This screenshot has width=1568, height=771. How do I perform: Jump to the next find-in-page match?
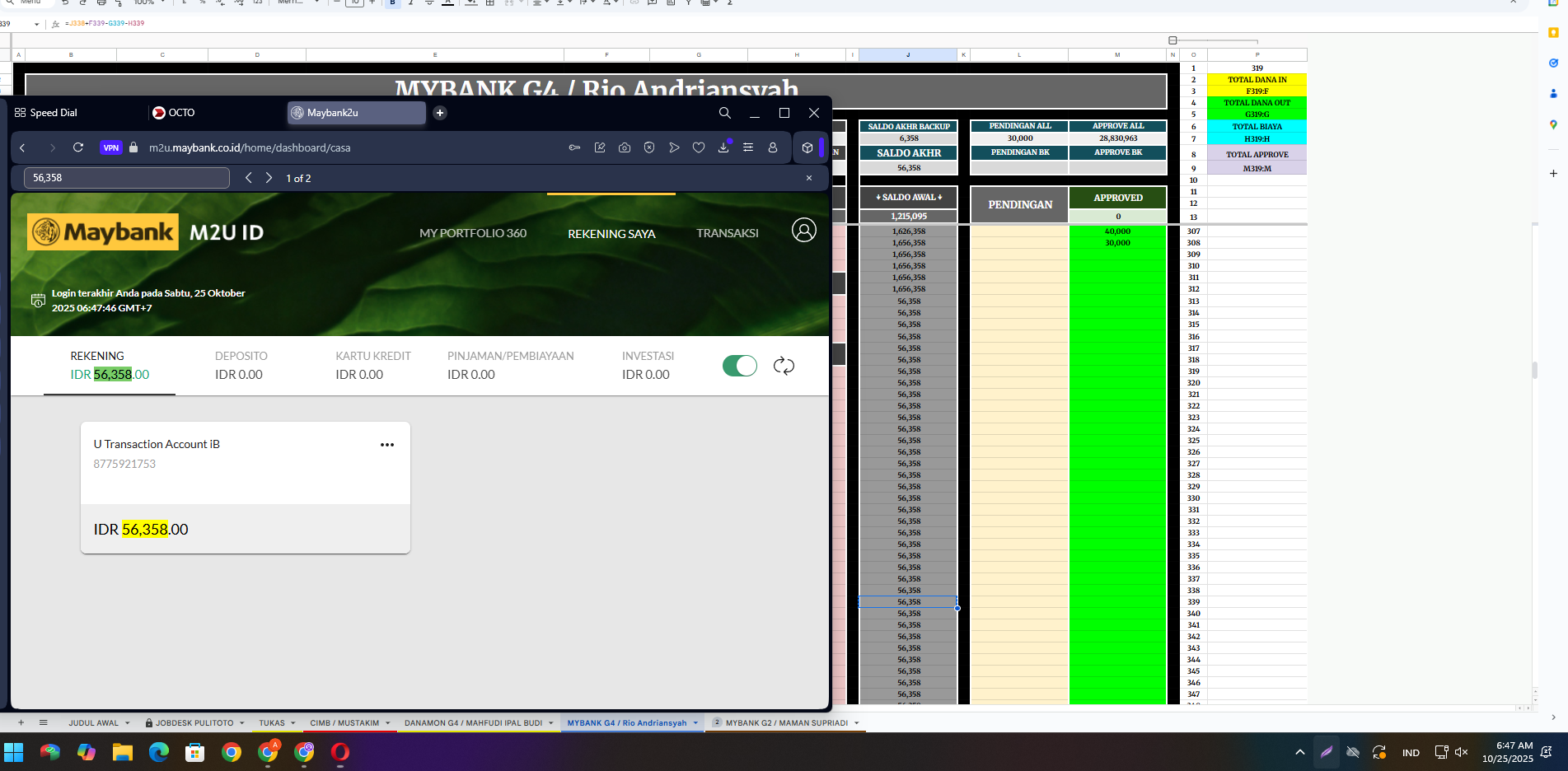tap(269, 178)
